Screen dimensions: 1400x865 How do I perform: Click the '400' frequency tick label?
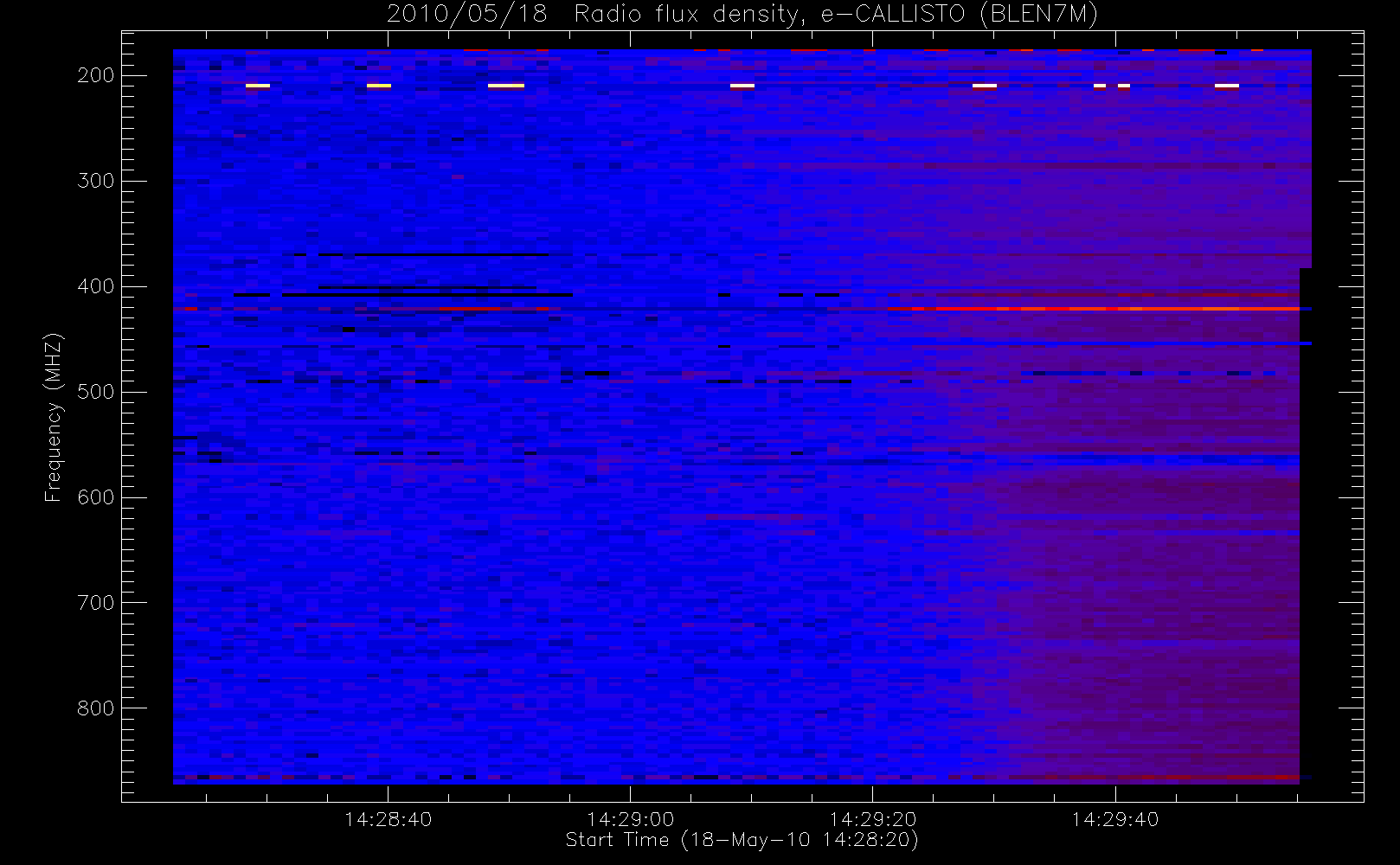coord(95,286)
